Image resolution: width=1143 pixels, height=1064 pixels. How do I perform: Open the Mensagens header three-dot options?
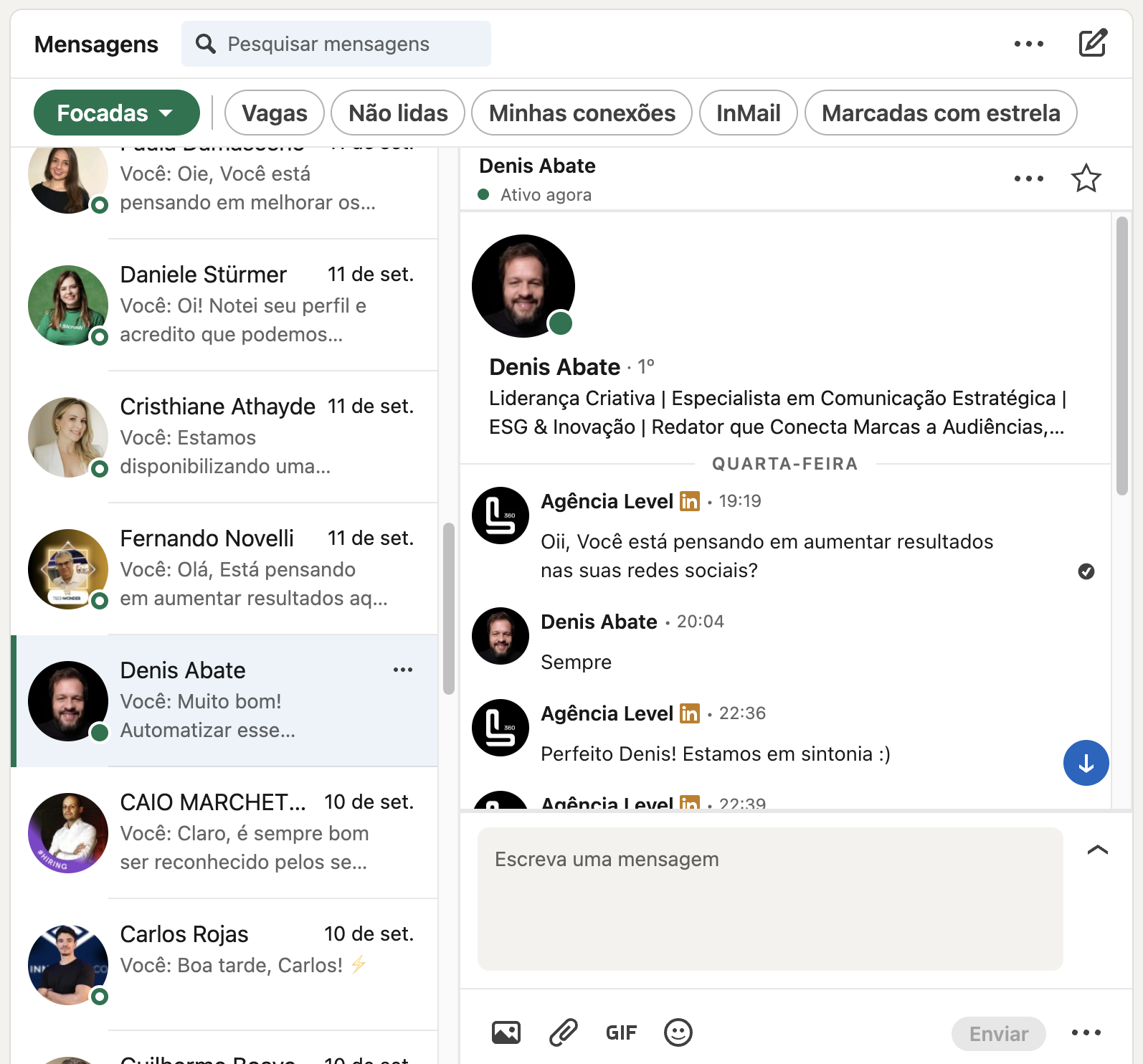coord(1029,44)
